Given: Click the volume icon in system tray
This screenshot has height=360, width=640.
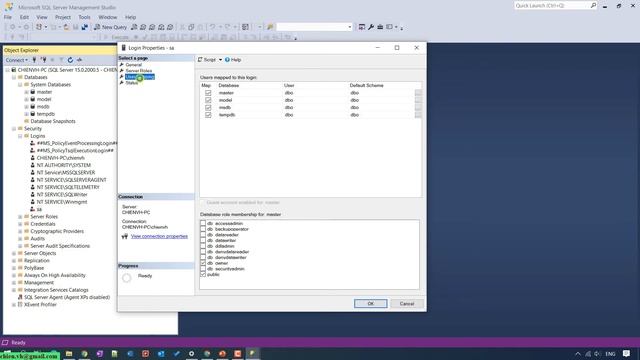Looking at the screenshot, I should pos(597,353).
